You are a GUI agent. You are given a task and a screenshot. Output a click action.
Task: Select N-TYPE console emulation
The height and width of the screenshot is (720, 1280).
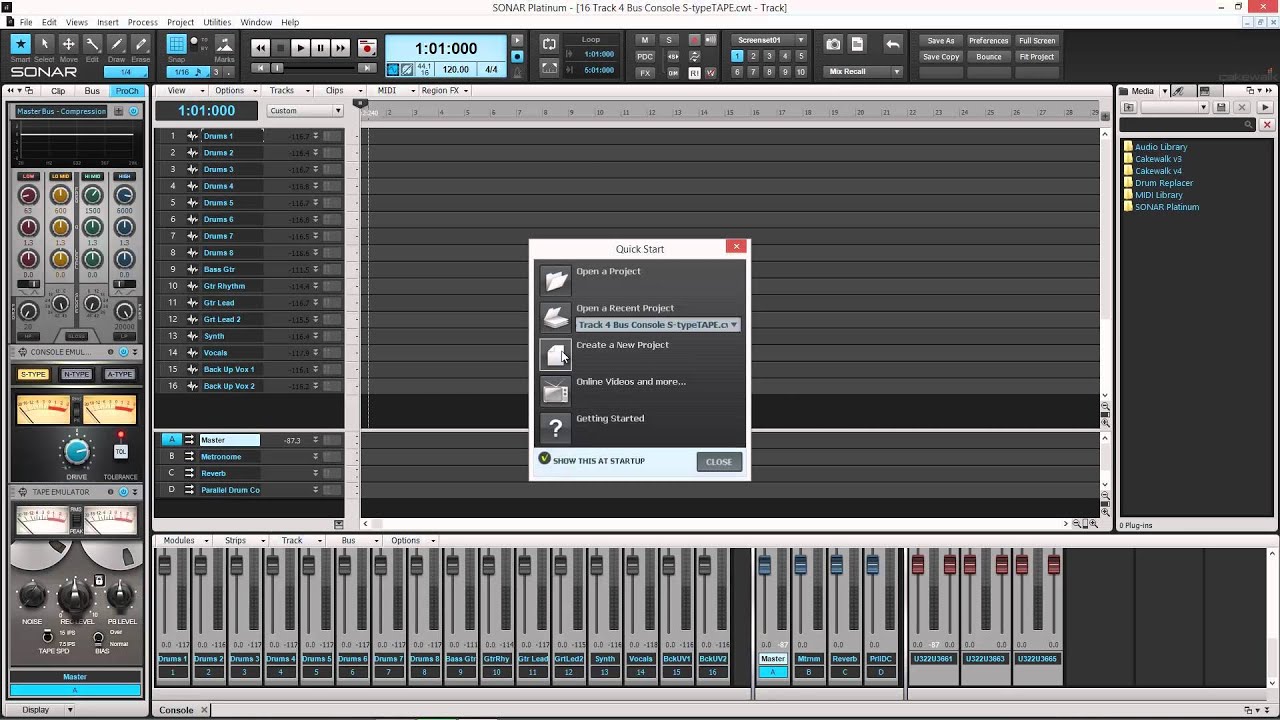(77, 374)
